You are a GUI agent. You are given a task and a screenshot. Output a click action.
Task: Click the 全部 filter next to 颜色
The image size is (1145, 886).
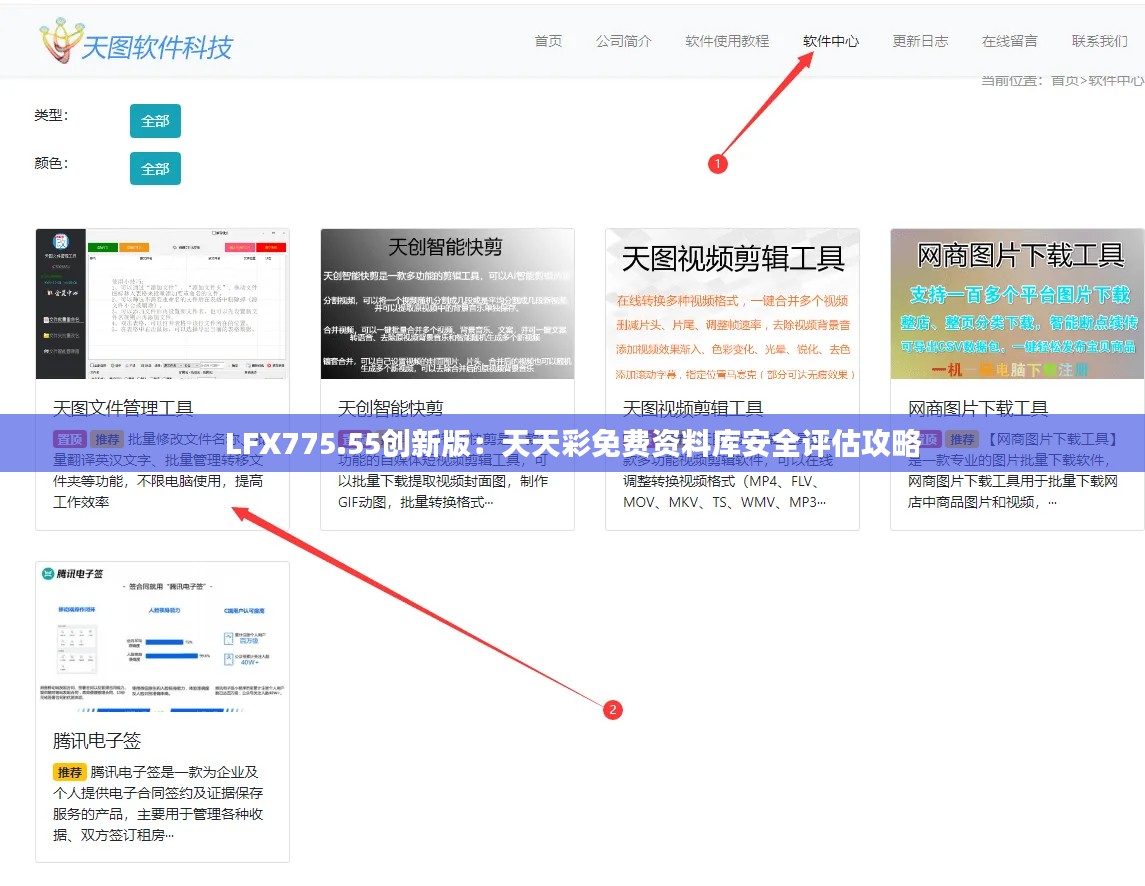(x=155, y=168)
